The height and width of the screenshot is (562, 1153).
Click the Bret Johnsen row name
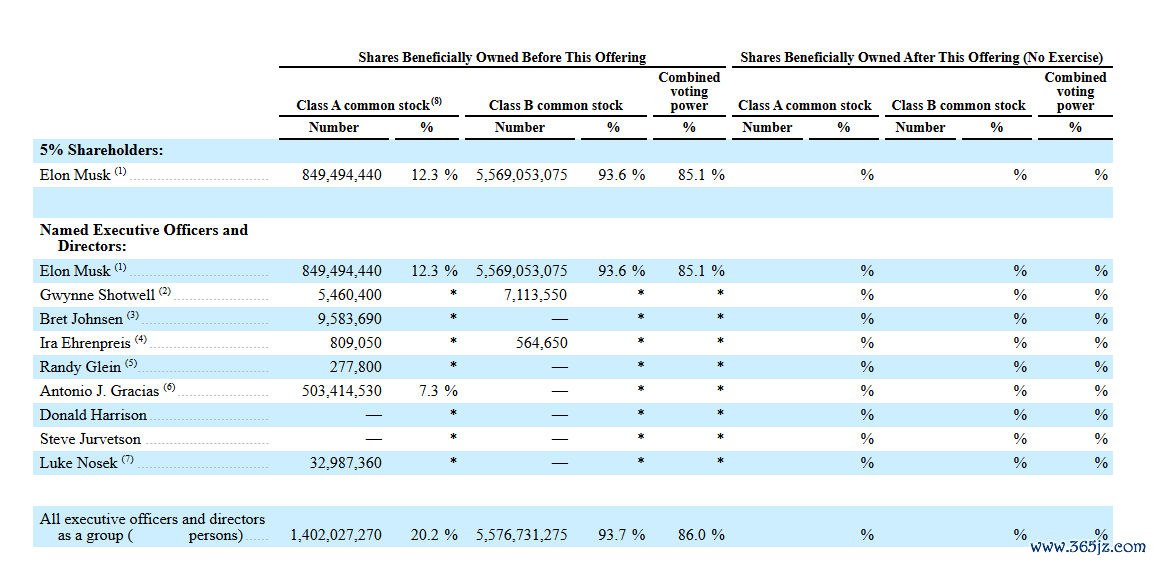click(x=89, y=319)
